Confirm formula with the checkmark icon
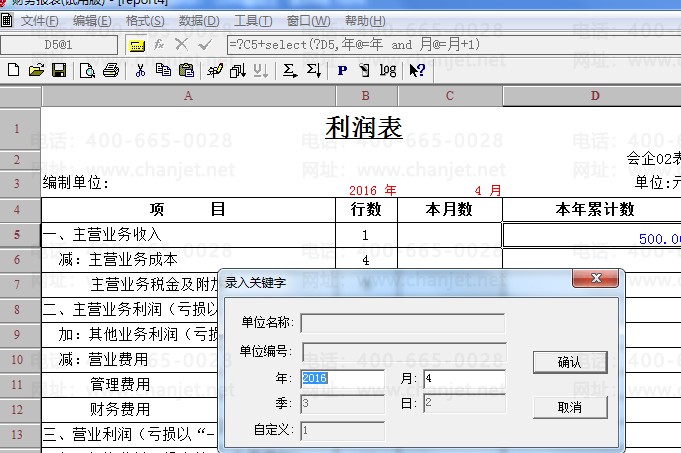Screen dimensions: 681x453 click(205, 45)
